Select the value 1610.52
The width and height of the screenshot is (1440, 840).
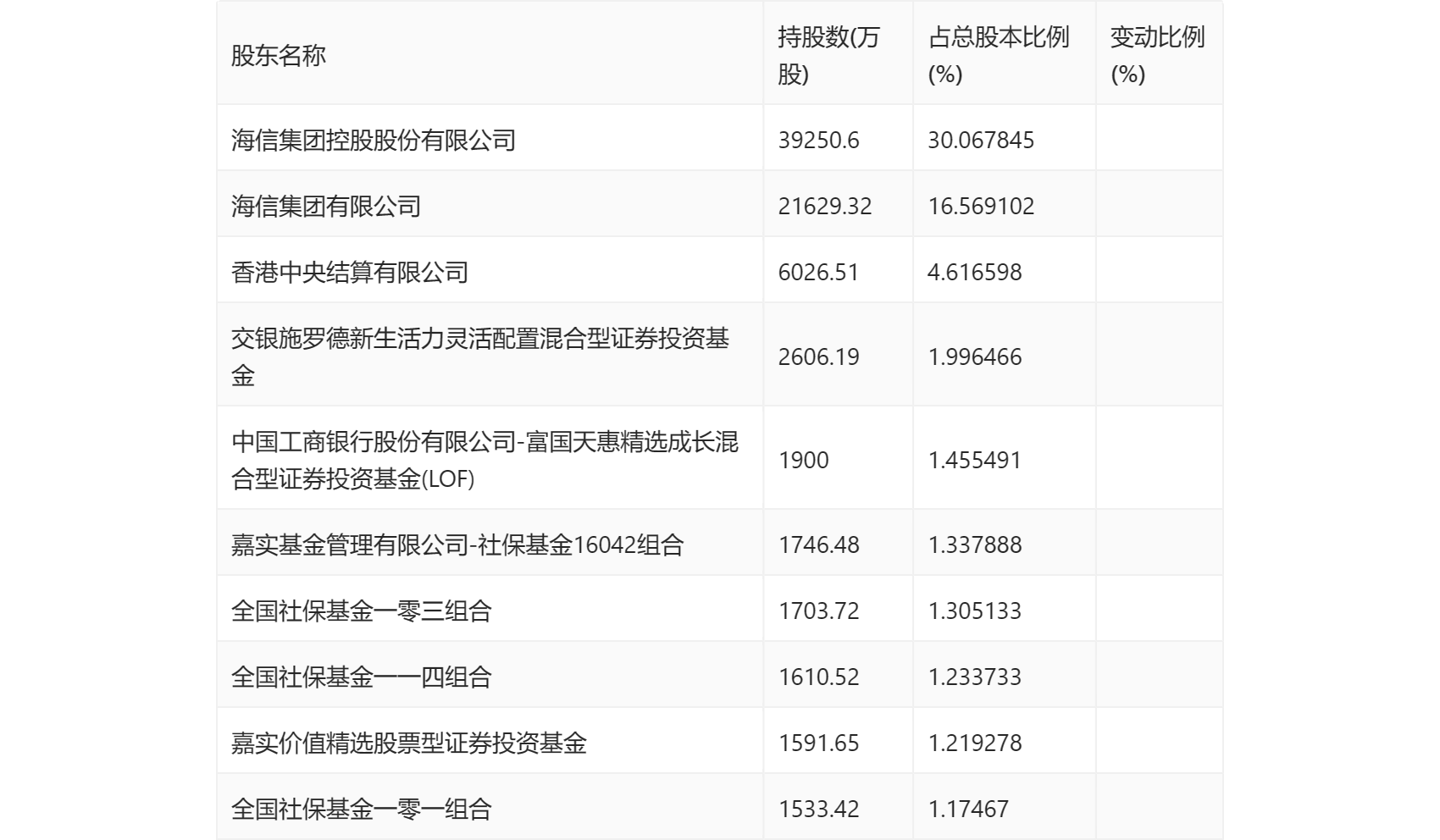click(818, 677)
